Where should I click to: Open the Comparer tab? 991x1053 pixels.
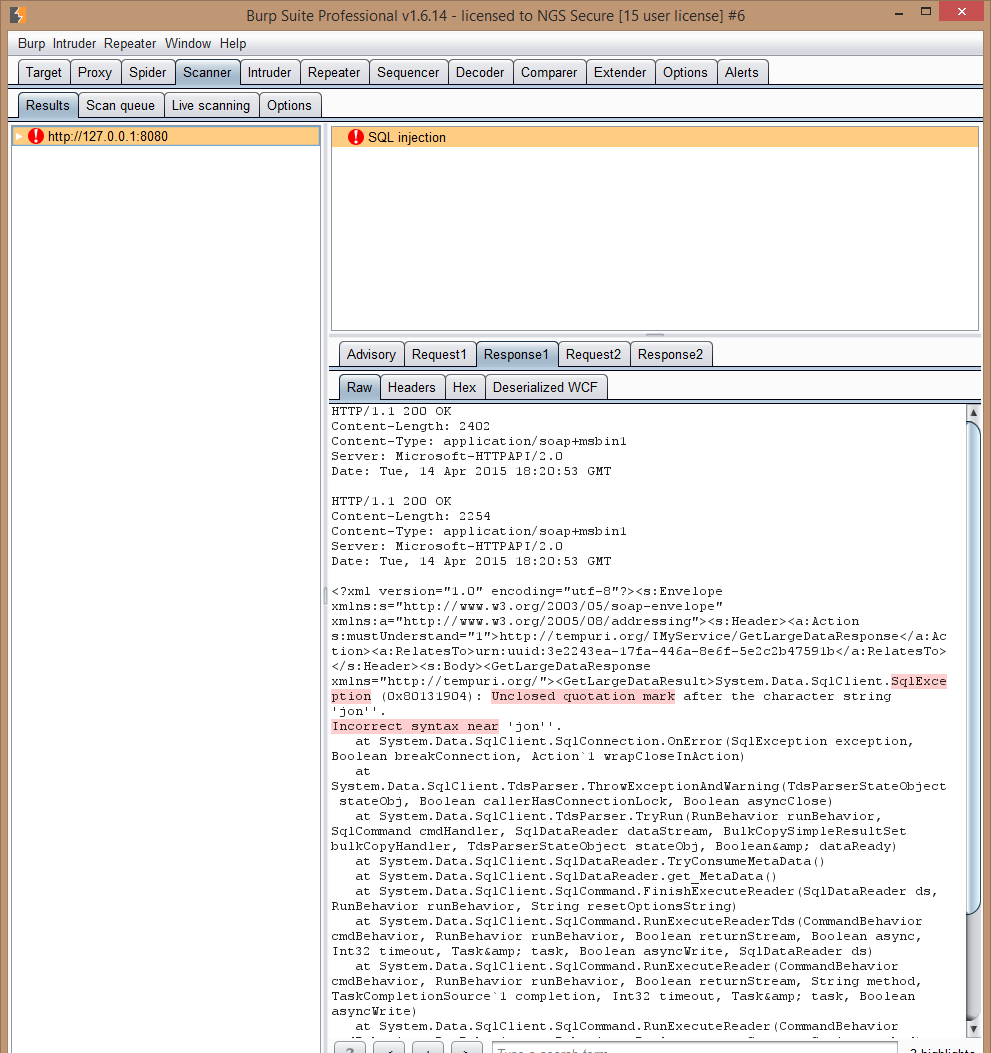[549, 73]
